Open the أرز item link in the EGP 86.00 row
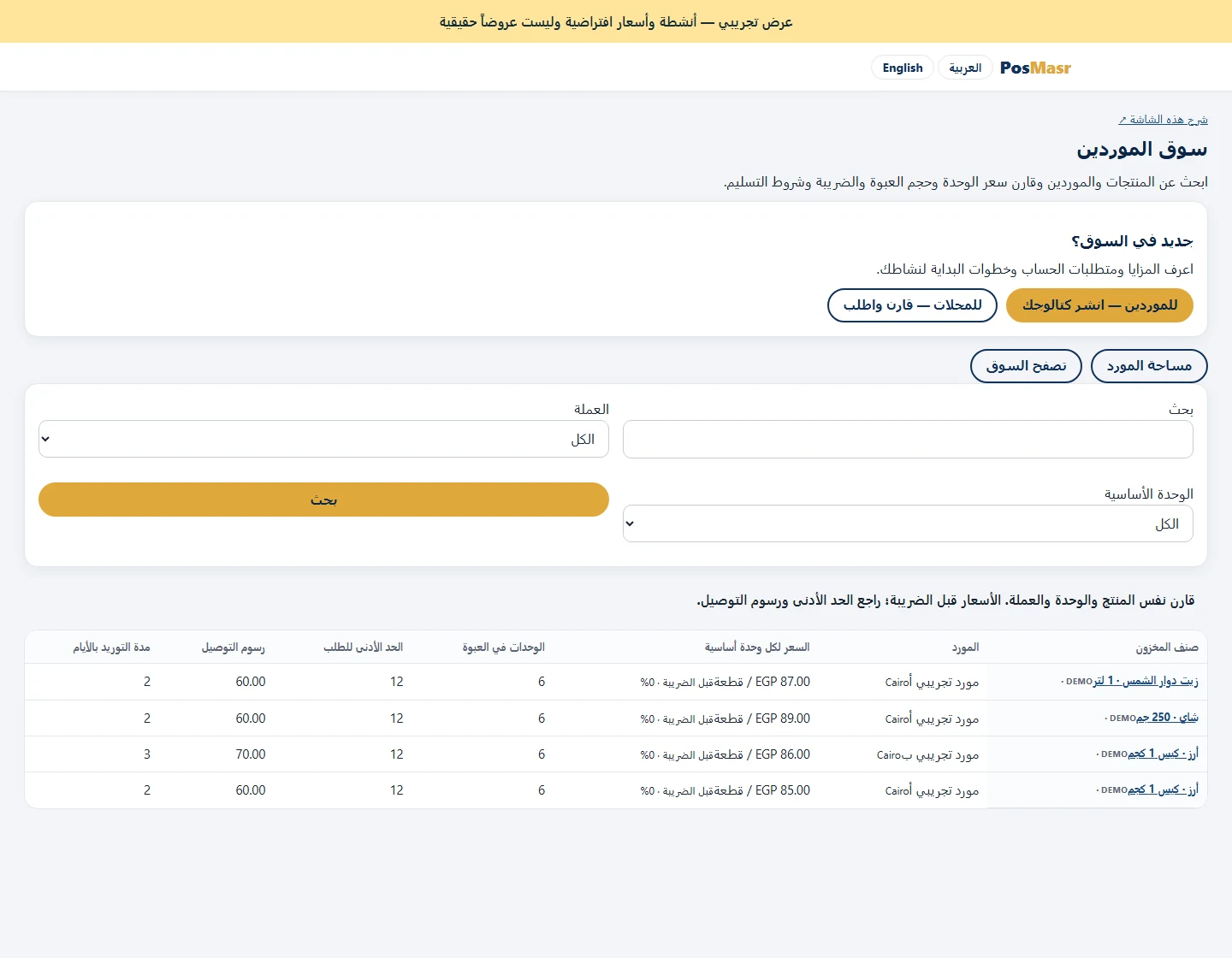 click(x=1163, y=754)
